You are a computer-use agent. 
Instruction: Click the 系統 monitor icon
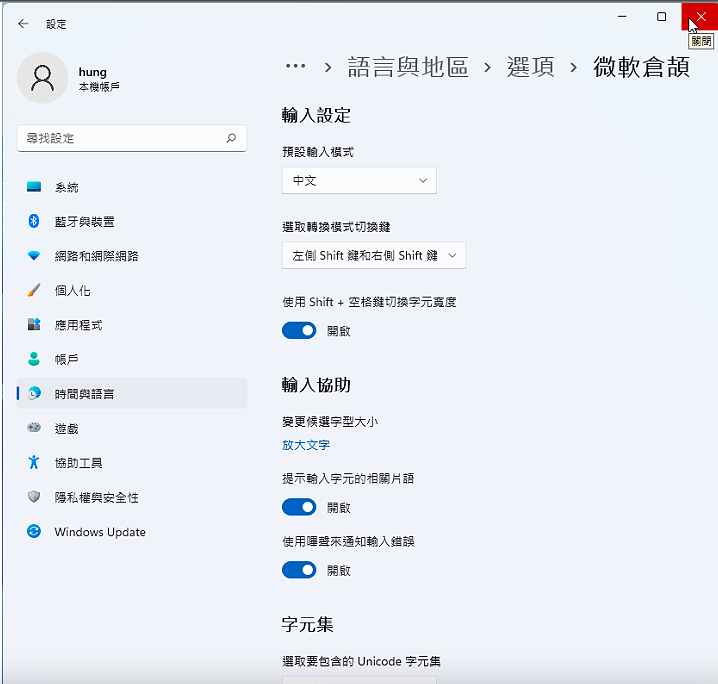pyautogui.click(x=34, y=187)
